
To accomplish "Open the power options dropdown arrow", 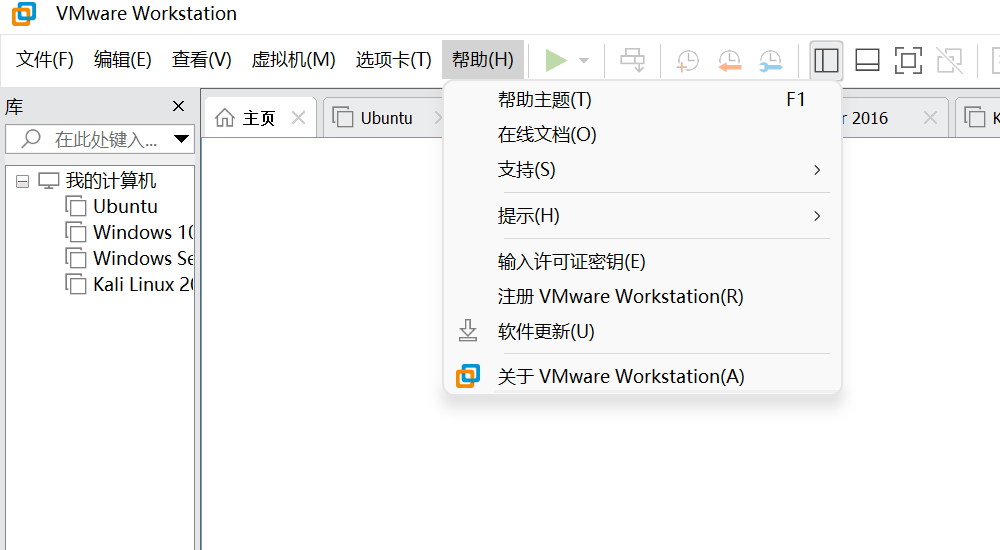I will click(x=584, y=61).
